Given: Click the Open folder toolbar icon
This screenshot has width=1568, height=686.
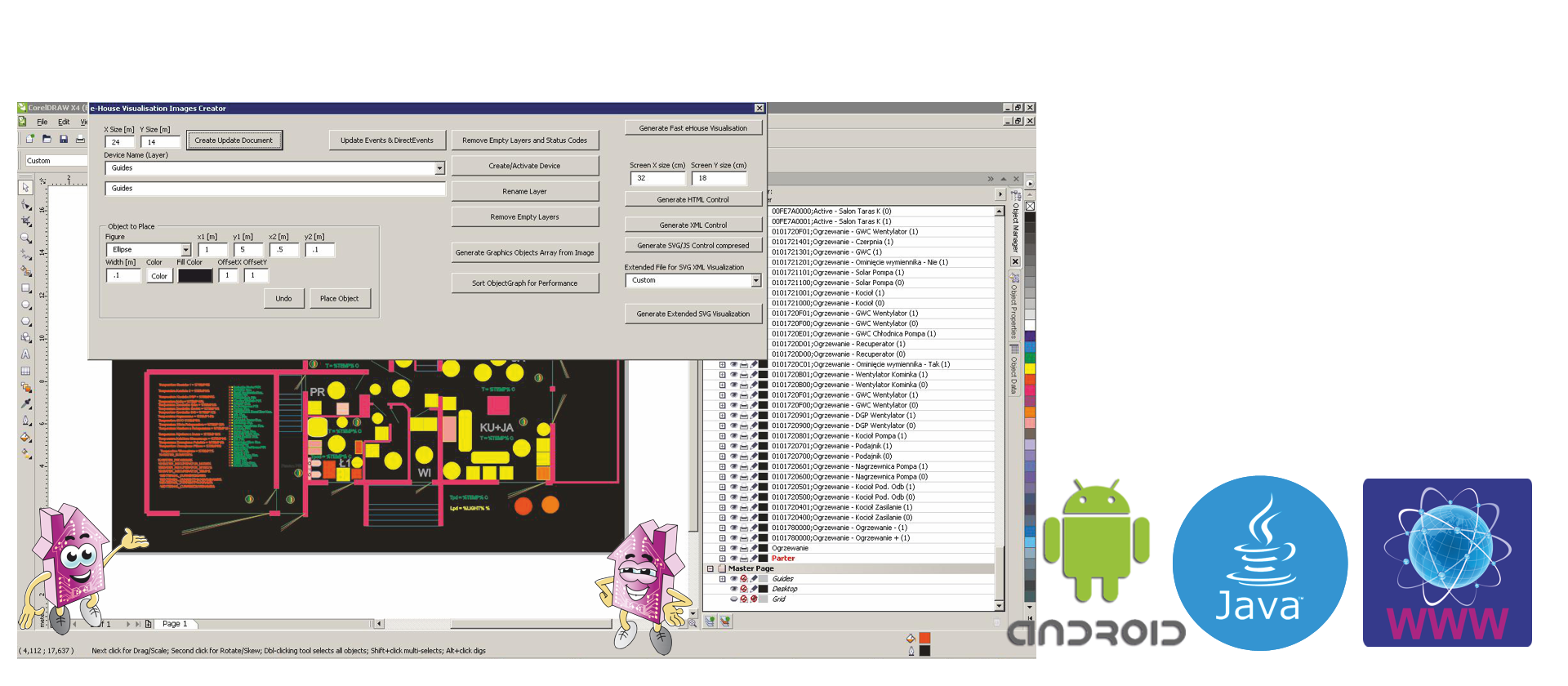Looking at the screenshot, I should click(47, 139).
